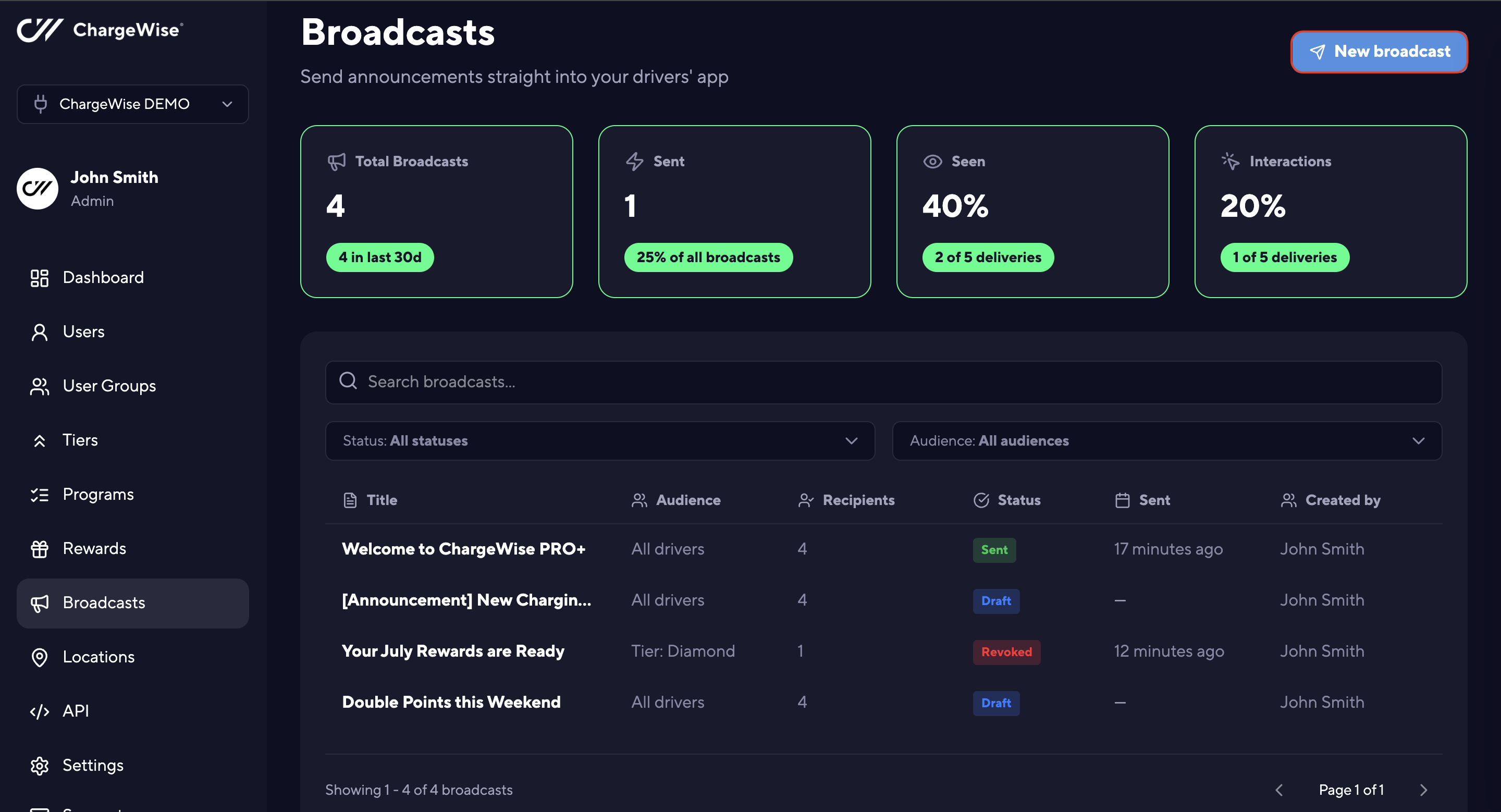Click the Rewards gift icon
Screen dimensions: 1501x812
(x=39, y=549)
